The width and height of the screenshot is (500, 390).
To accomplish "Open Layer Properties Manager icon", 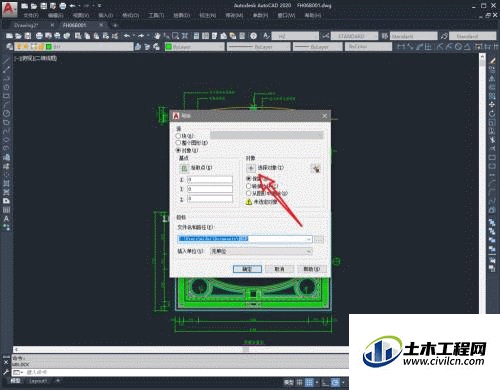I will 10,47.
